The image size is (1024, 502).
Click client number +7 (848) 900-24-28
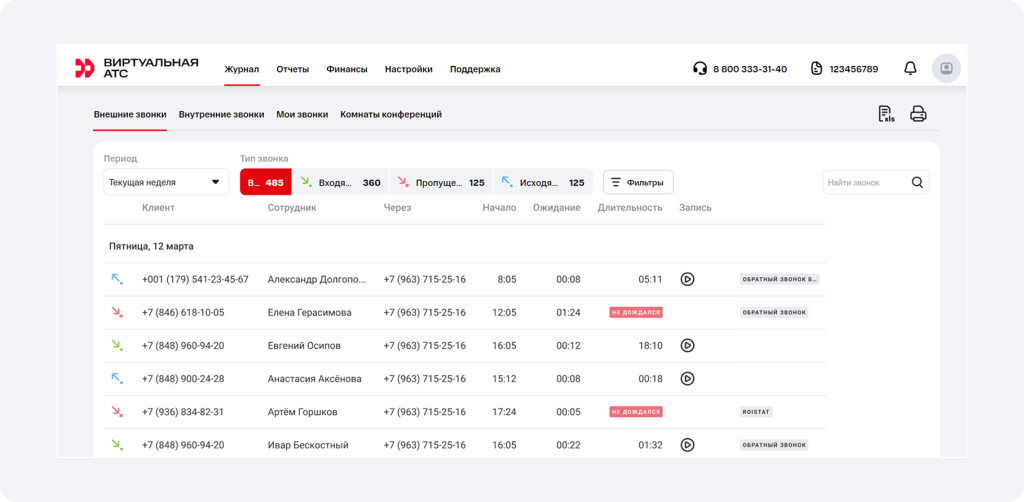[x=183, y=379]
